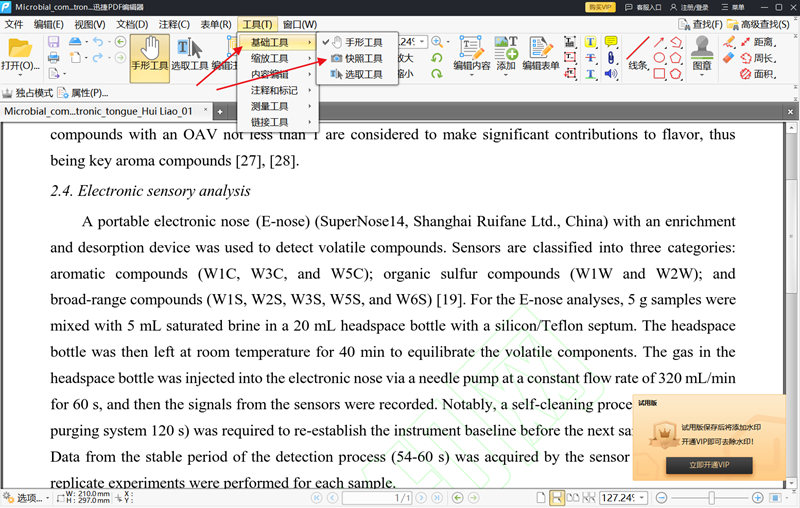The image size is (800, 508).
Task: Toggle 独占模式 exclusive mode
Action: pos(28,93)
